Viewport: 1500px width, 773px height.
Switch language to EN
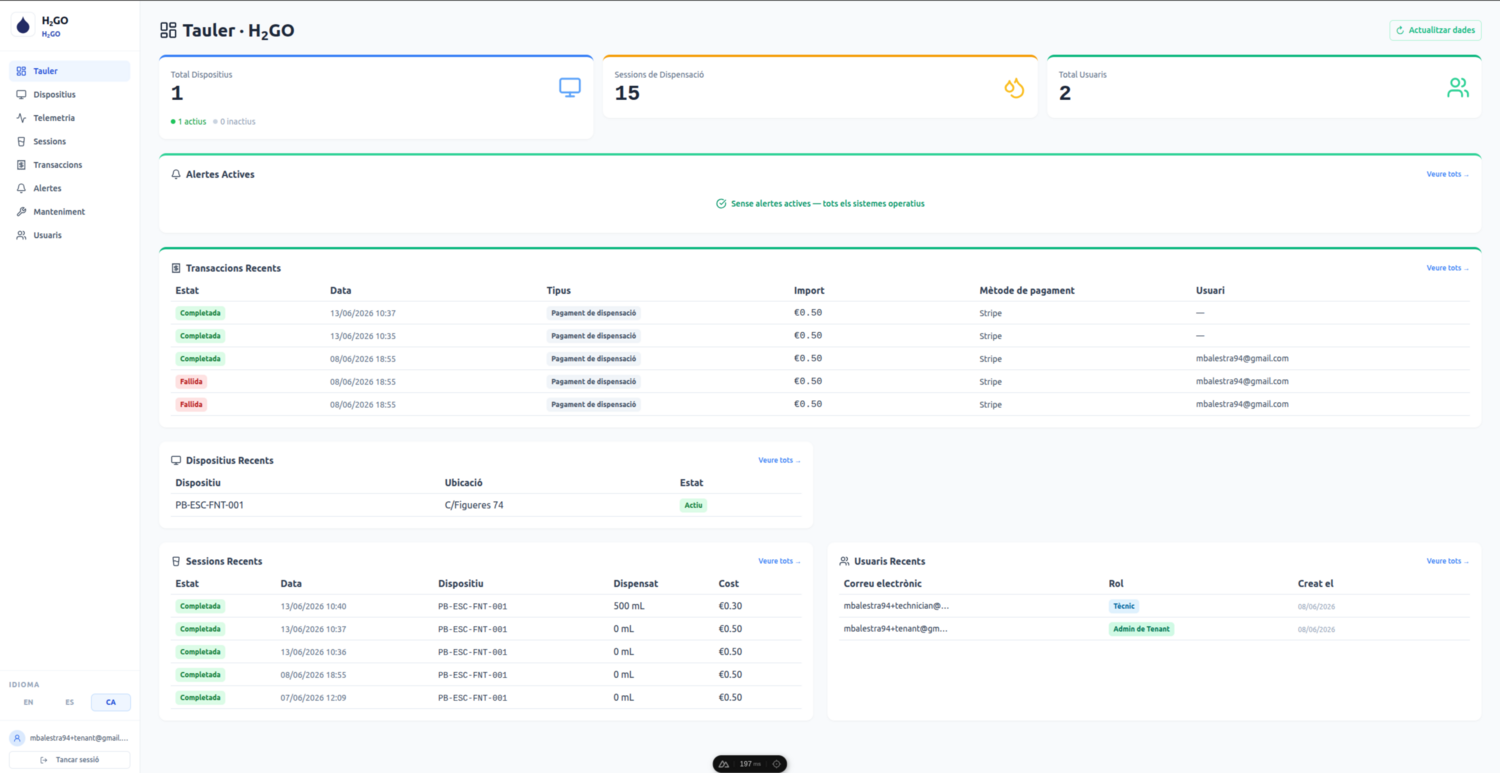point(28,702)
